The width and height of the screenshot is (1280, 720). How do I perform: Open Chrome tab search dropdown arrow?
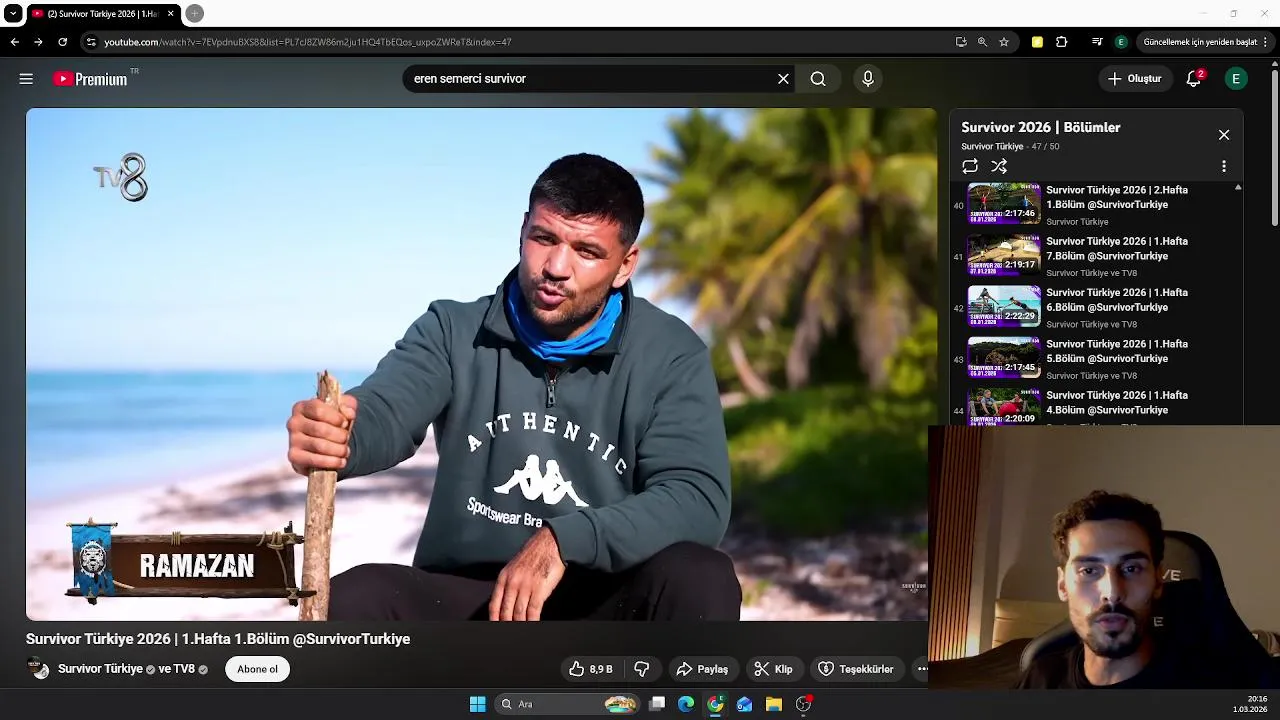(x=13, y=14)
